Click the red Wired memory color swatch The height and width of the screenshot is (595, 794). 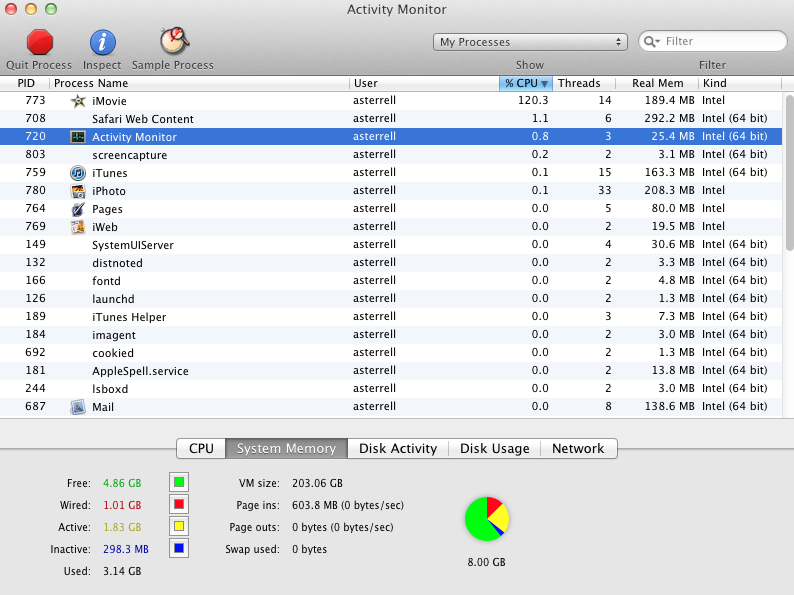point(179,504)
